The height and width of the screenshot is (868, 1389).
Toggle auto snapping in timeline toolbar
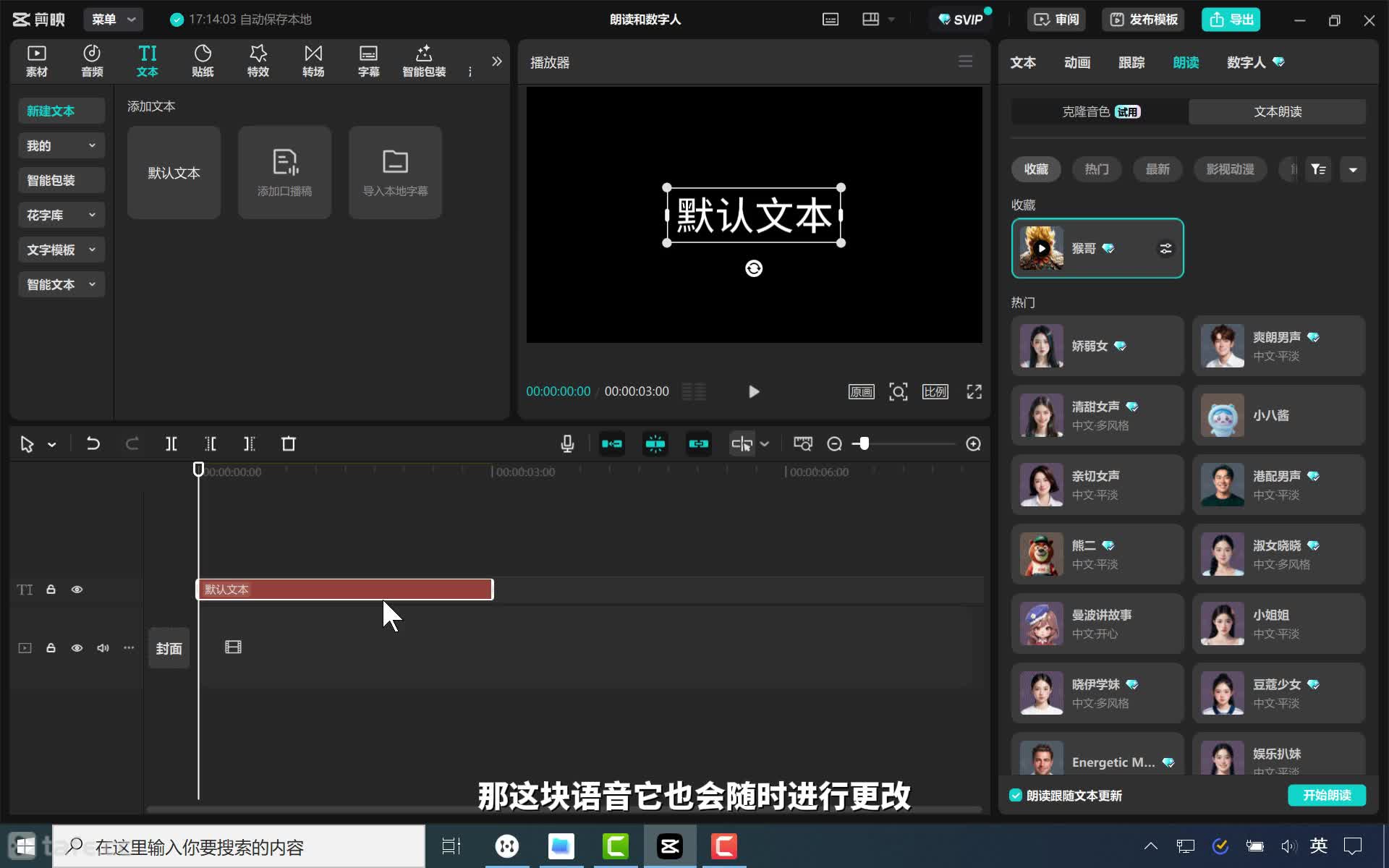[655, 443]
